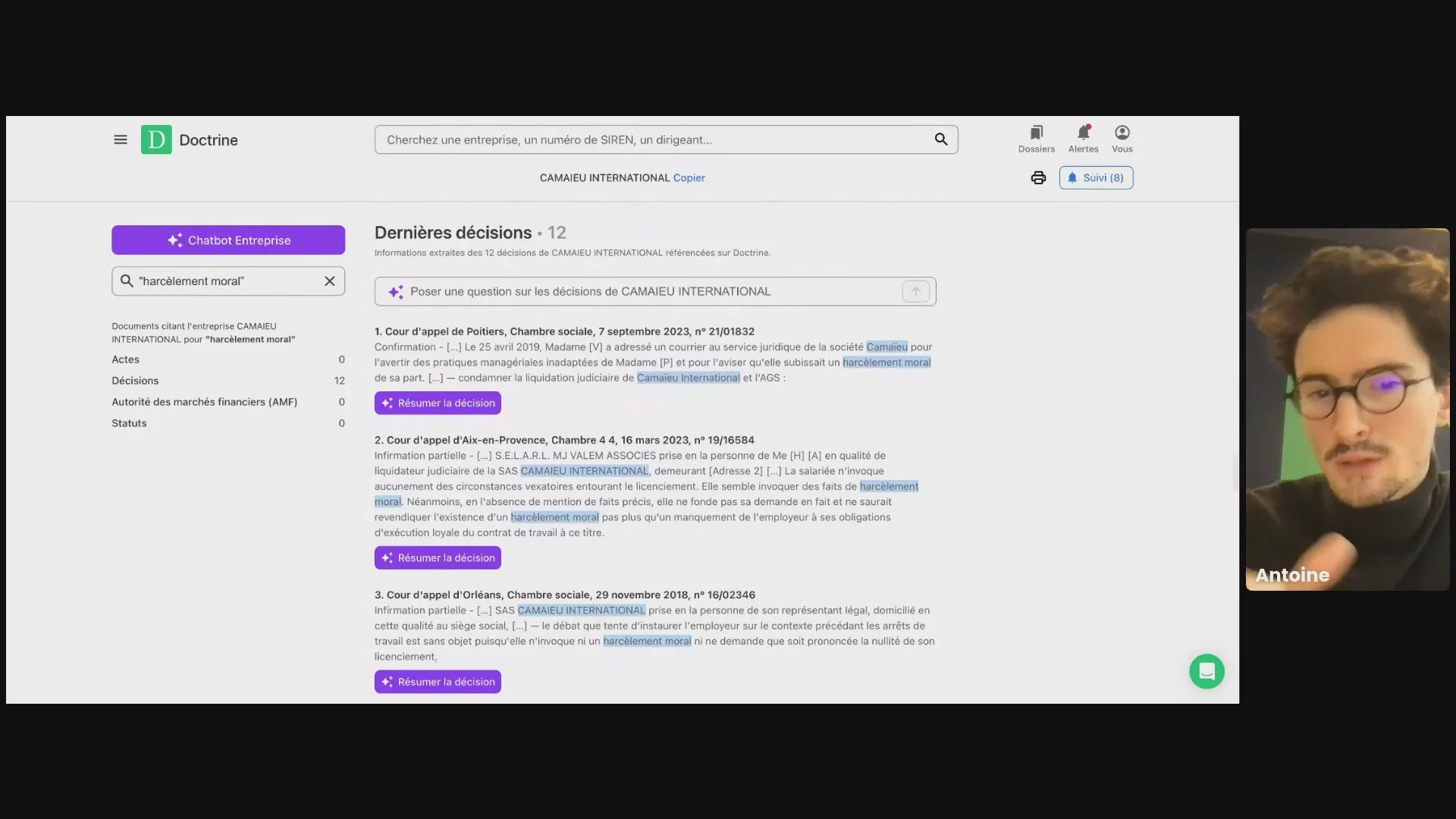Summarize the Poitiers decision with Résumer la décision
Image resolution: width=1456 pixels, height=819 pixels.
tap(438, 403)
